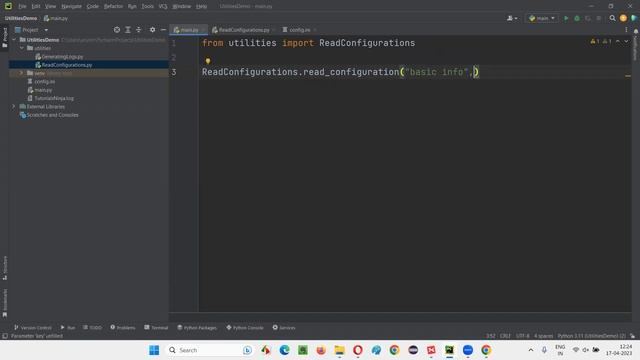
Task: Click the Debug bug icon
Action: pos(577,18)
